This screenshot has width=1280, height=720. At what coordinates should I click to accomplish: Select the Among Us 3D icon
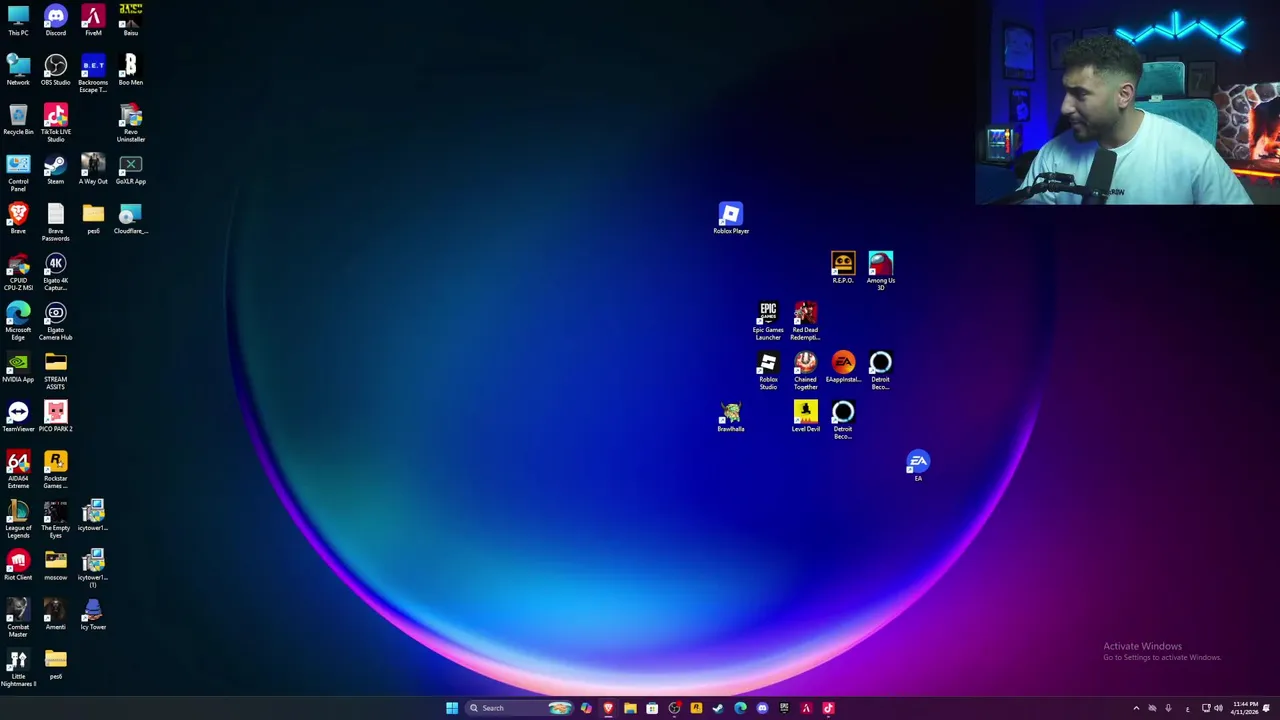click(881, 271)
